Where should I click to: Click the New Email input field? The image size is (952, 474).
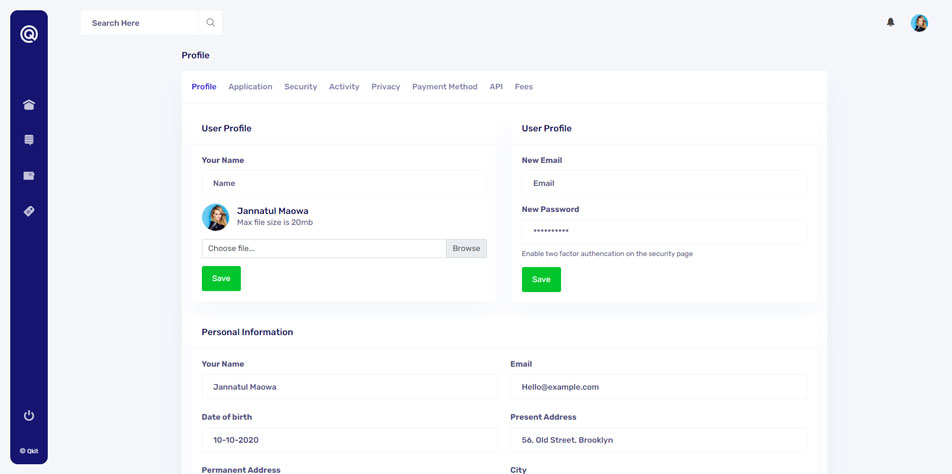664,183
